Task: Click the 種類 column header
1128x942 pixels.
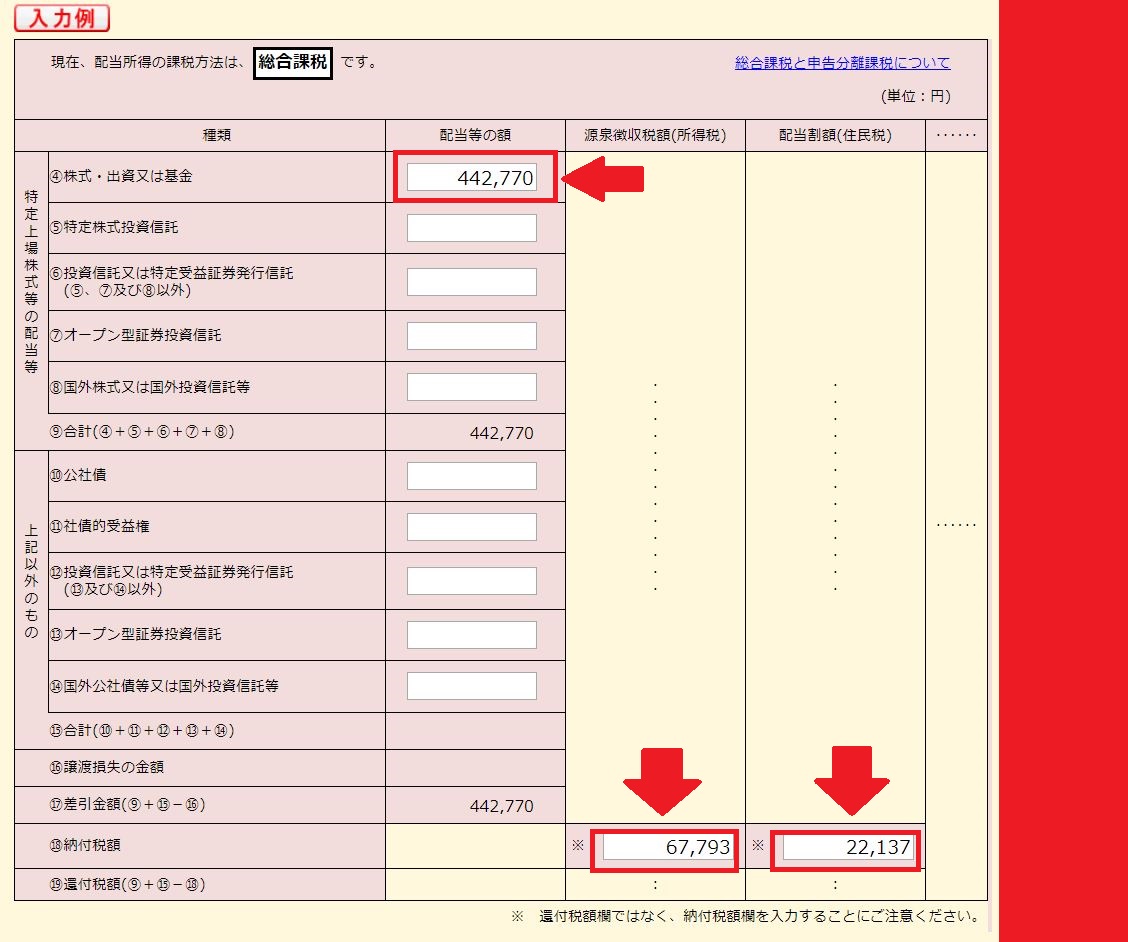Action: [x=217, y=135]
